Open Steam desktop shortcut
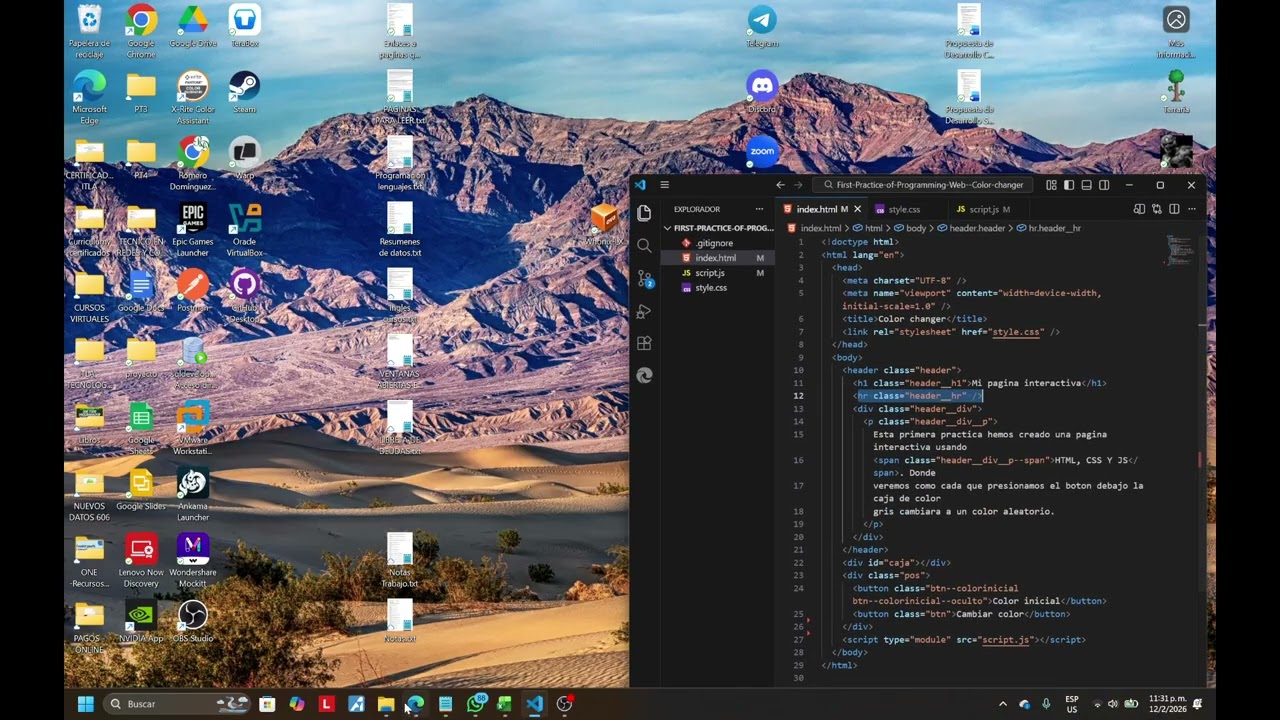The image size is (1280, 720). (x=245, y=92)
